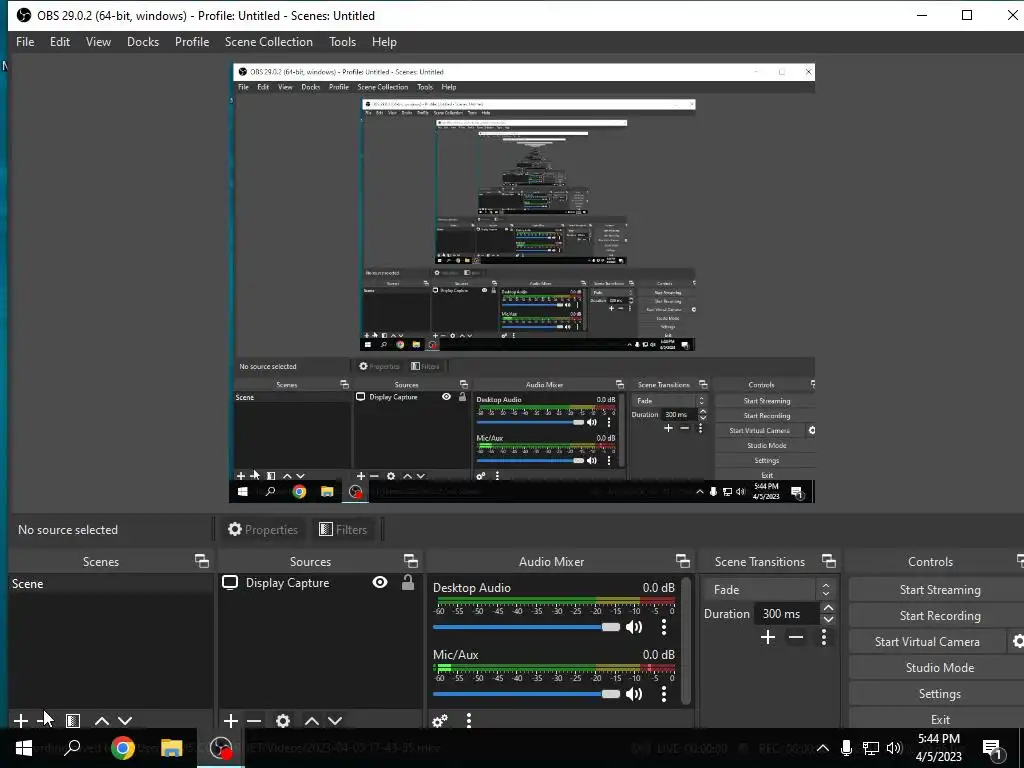1024x768 pixels.
Task: Move source up arrow in Sources dock
Action: click(312, 721)
